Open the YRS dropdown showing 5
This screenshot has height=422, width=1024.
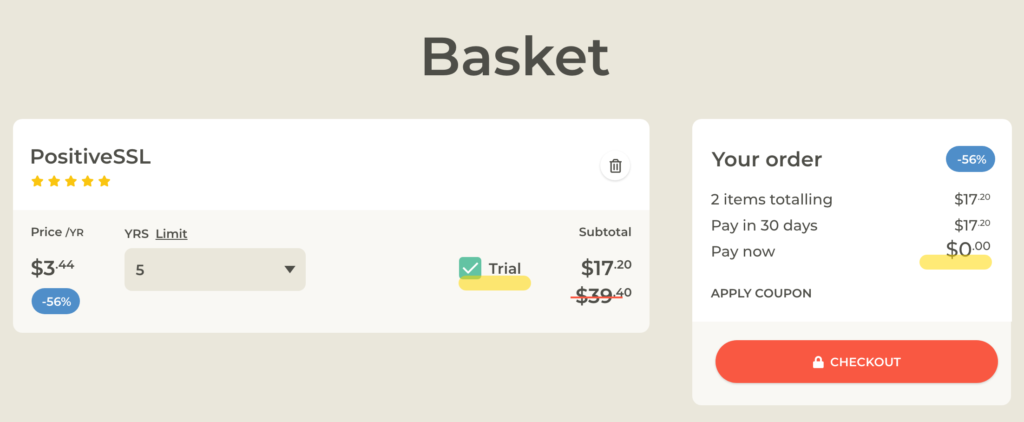point(215,269)
